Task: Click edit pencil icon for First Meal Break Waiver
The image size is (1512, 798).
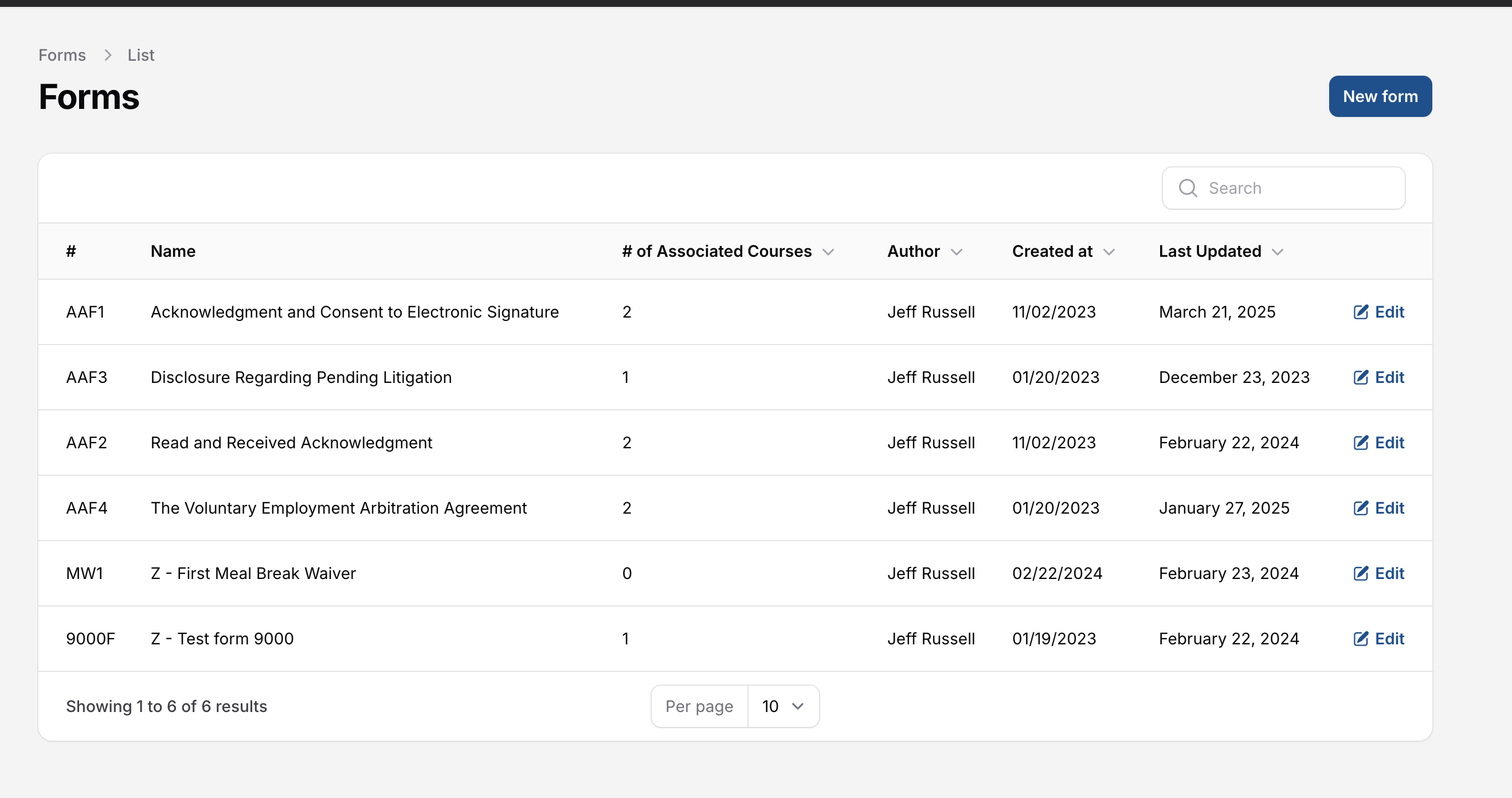Action: click(x=1361, y=573)
